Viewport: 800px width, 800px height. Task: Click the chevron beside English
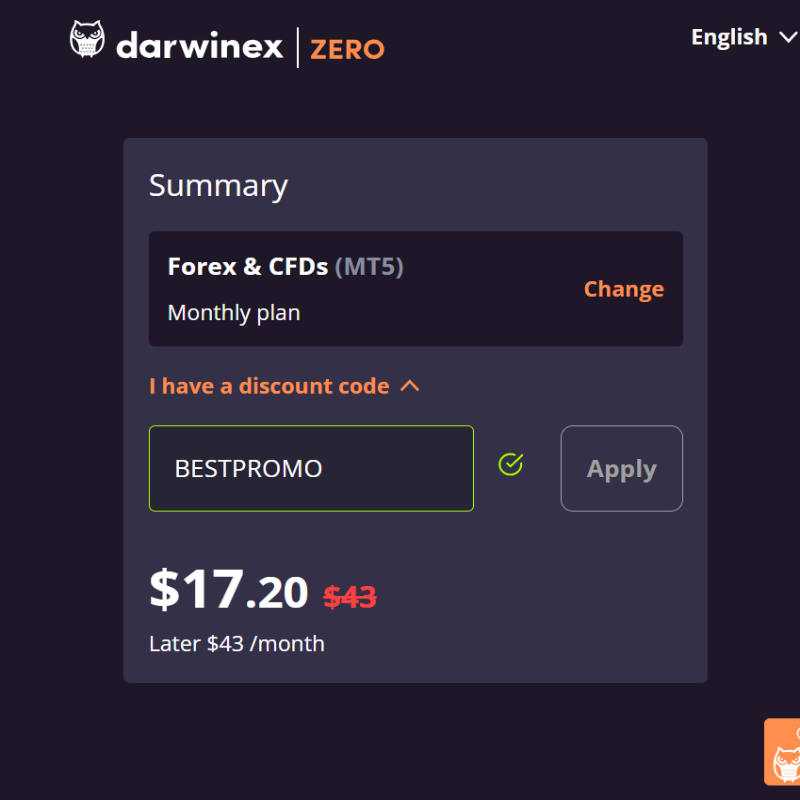coord(788,37)
